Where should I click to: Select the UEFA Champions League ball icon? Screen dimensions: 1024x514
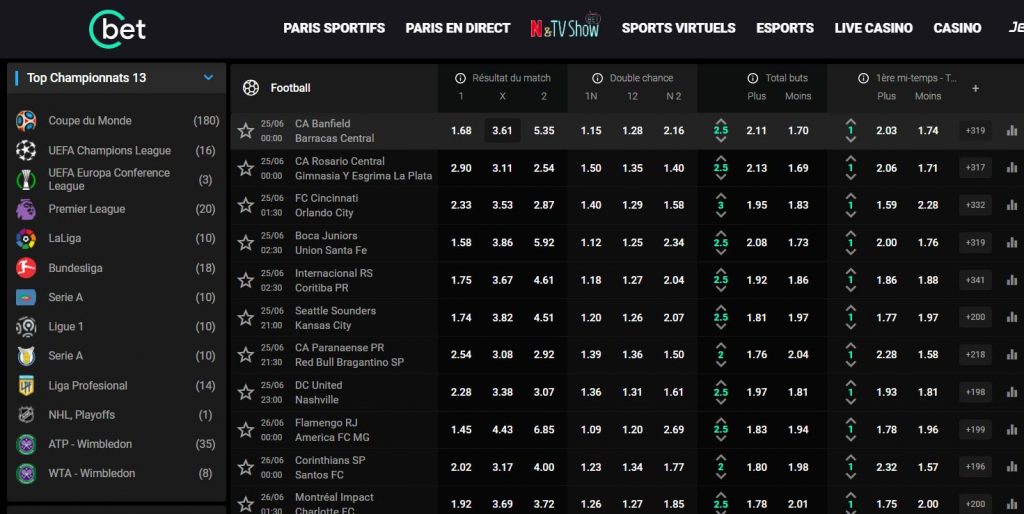point(26,150)
